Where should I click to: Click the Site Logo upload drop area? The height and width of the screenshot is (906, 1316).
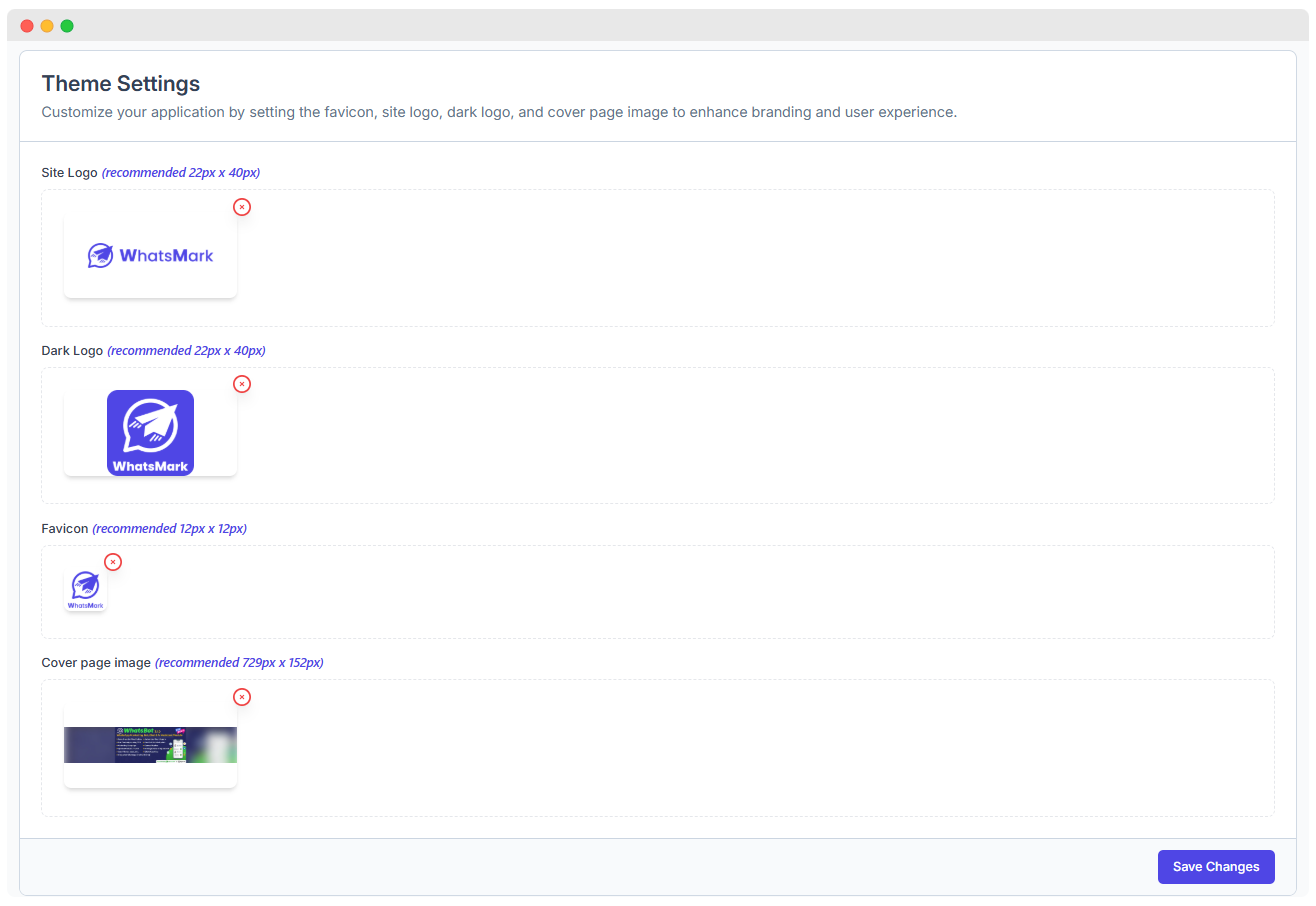pos(658,258)
